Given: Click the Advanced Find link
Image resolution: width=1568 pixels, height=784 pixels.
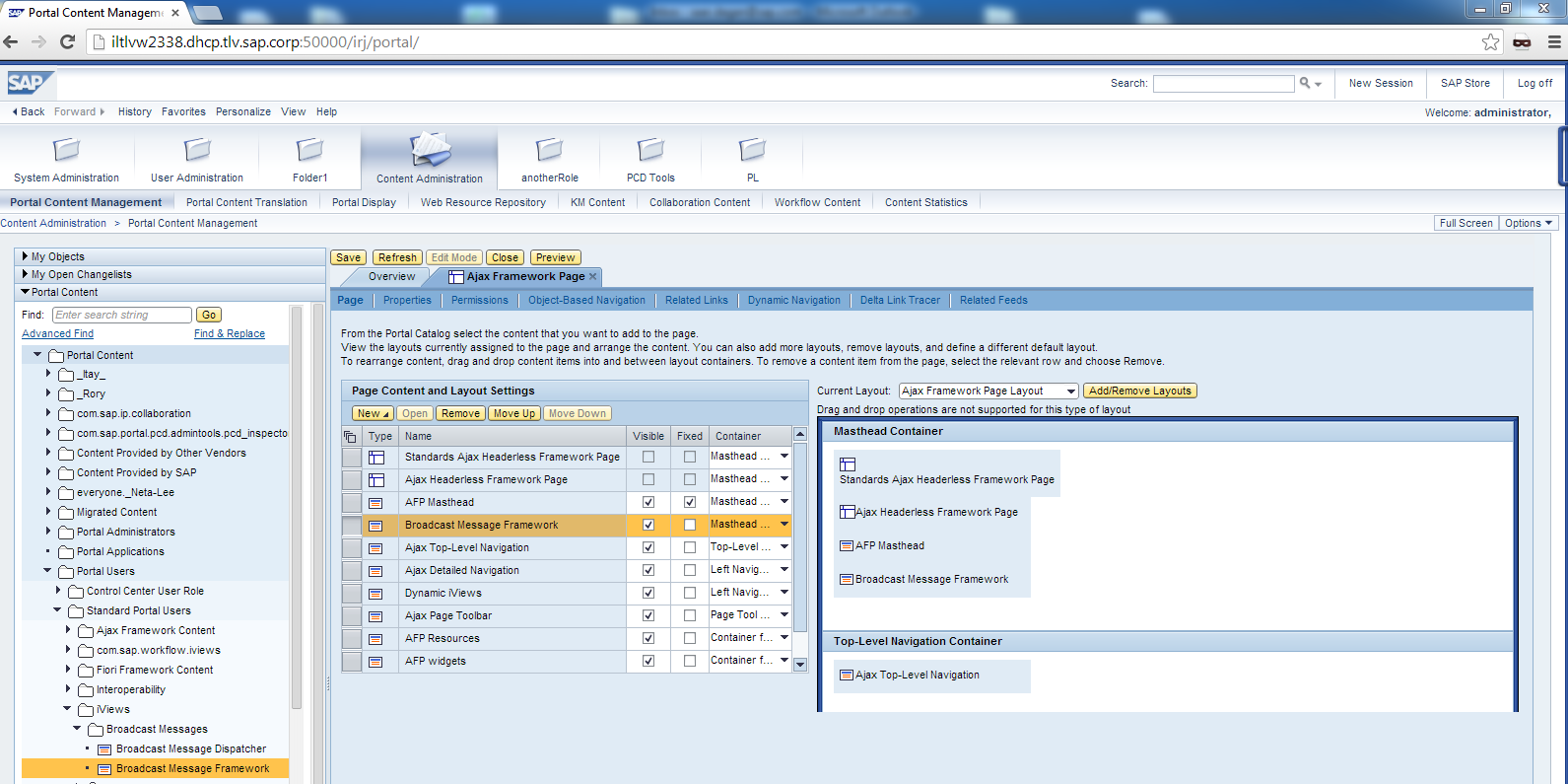Looking at the screenshot, I should 57,333.
